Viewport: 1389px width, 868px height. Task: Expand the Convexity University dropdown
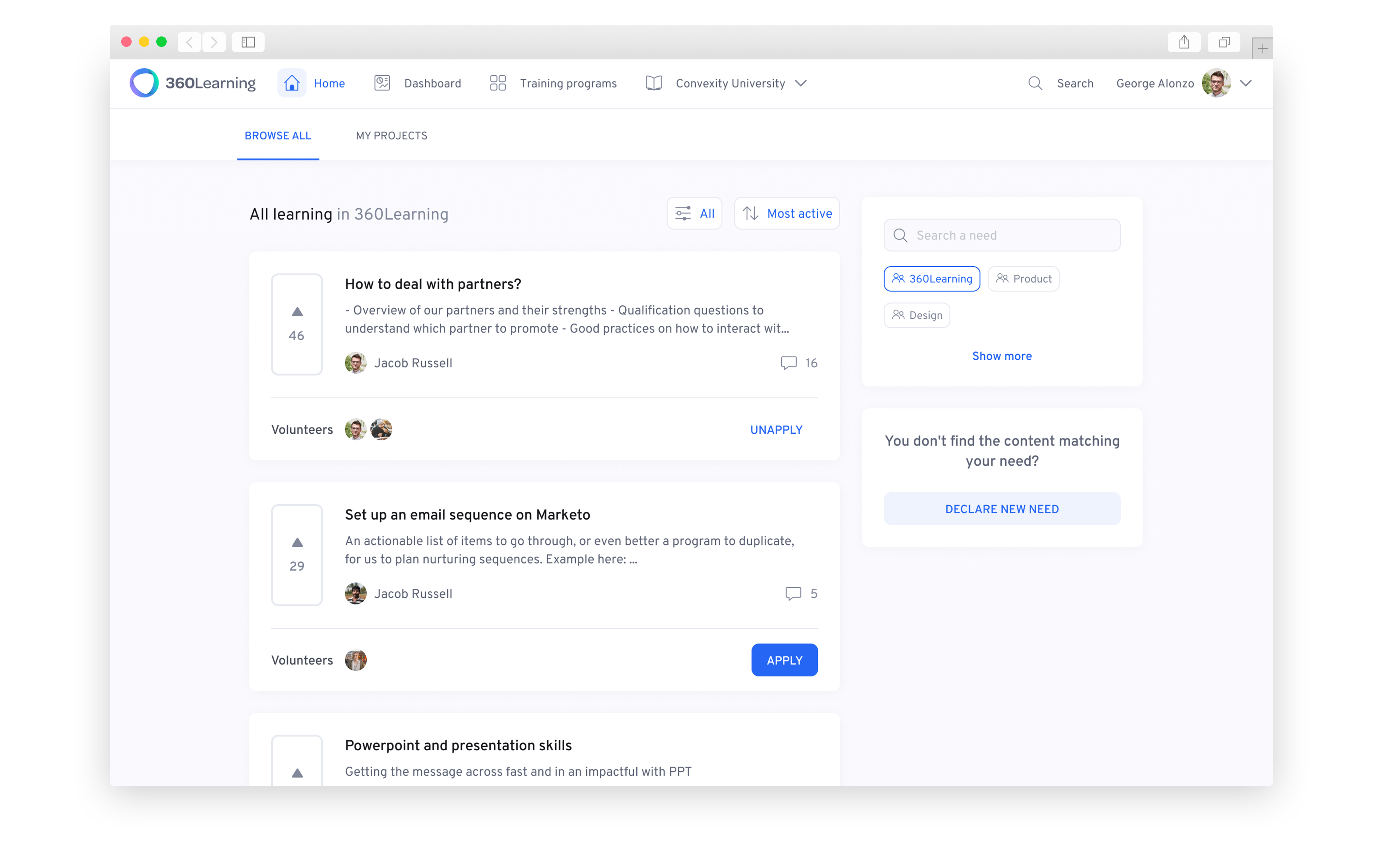pos(801,83)
